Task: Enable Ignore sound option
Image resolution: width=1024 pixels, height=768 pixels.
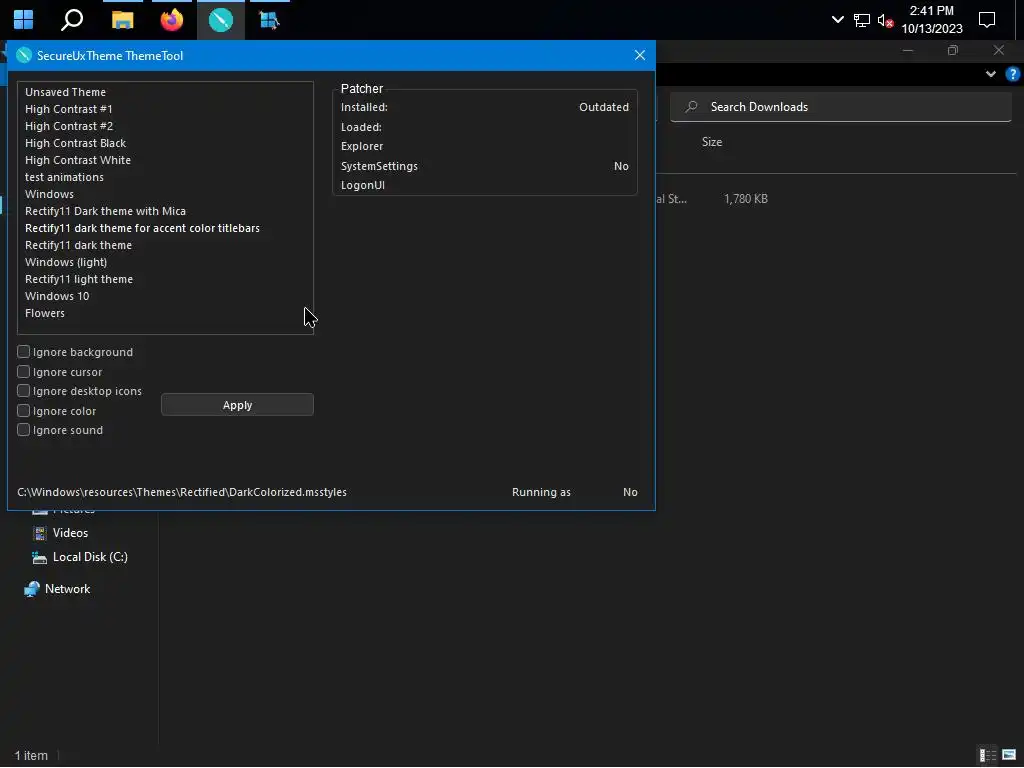Action: click(x=24, y=430)
